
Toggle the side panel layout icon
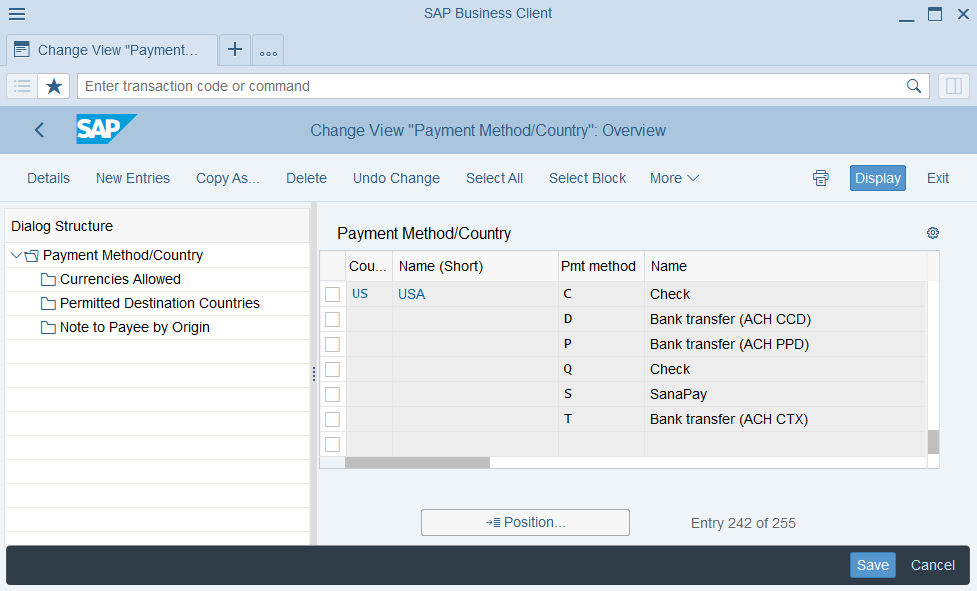[x=954, y=86]
